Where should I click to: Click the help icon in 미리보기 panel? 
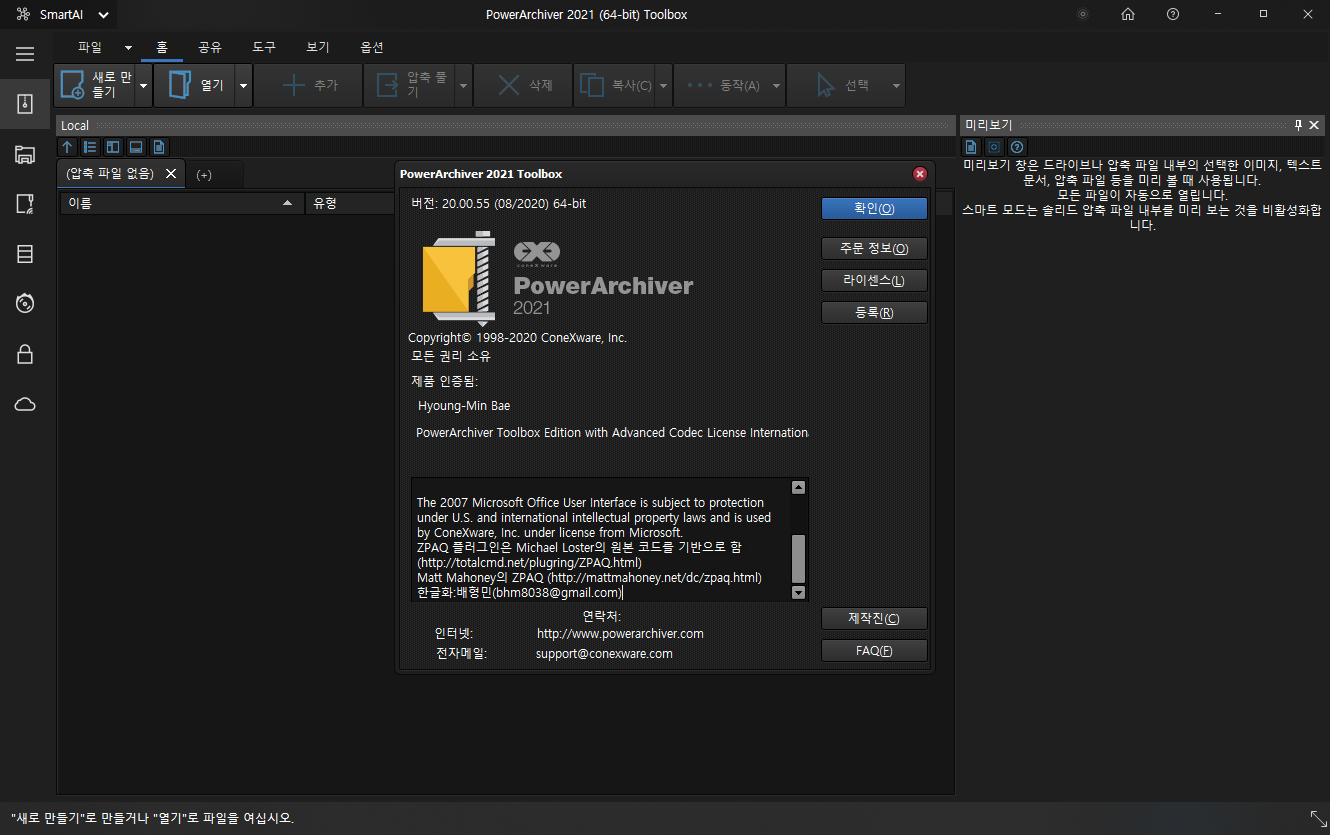(1017, 147)
